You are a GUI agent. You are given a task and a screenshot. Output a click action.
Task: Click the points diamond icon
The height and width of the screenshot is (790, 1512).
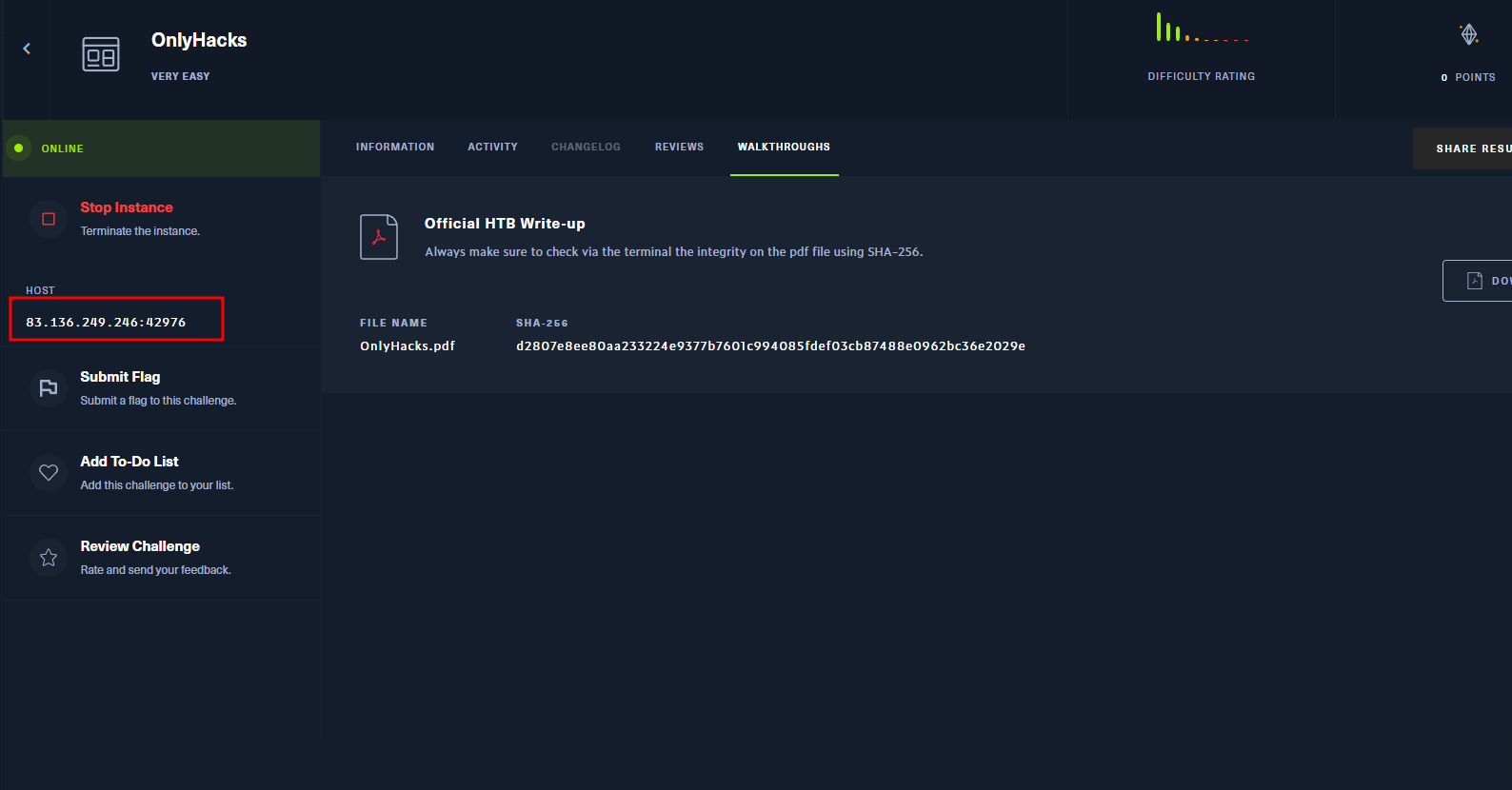pos(1469,35)
